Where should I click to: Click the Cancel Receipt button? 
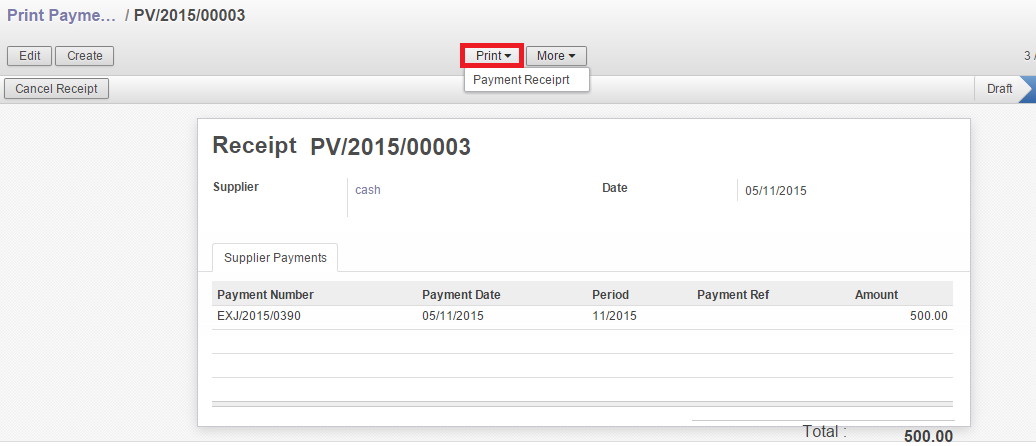[56, 89]
